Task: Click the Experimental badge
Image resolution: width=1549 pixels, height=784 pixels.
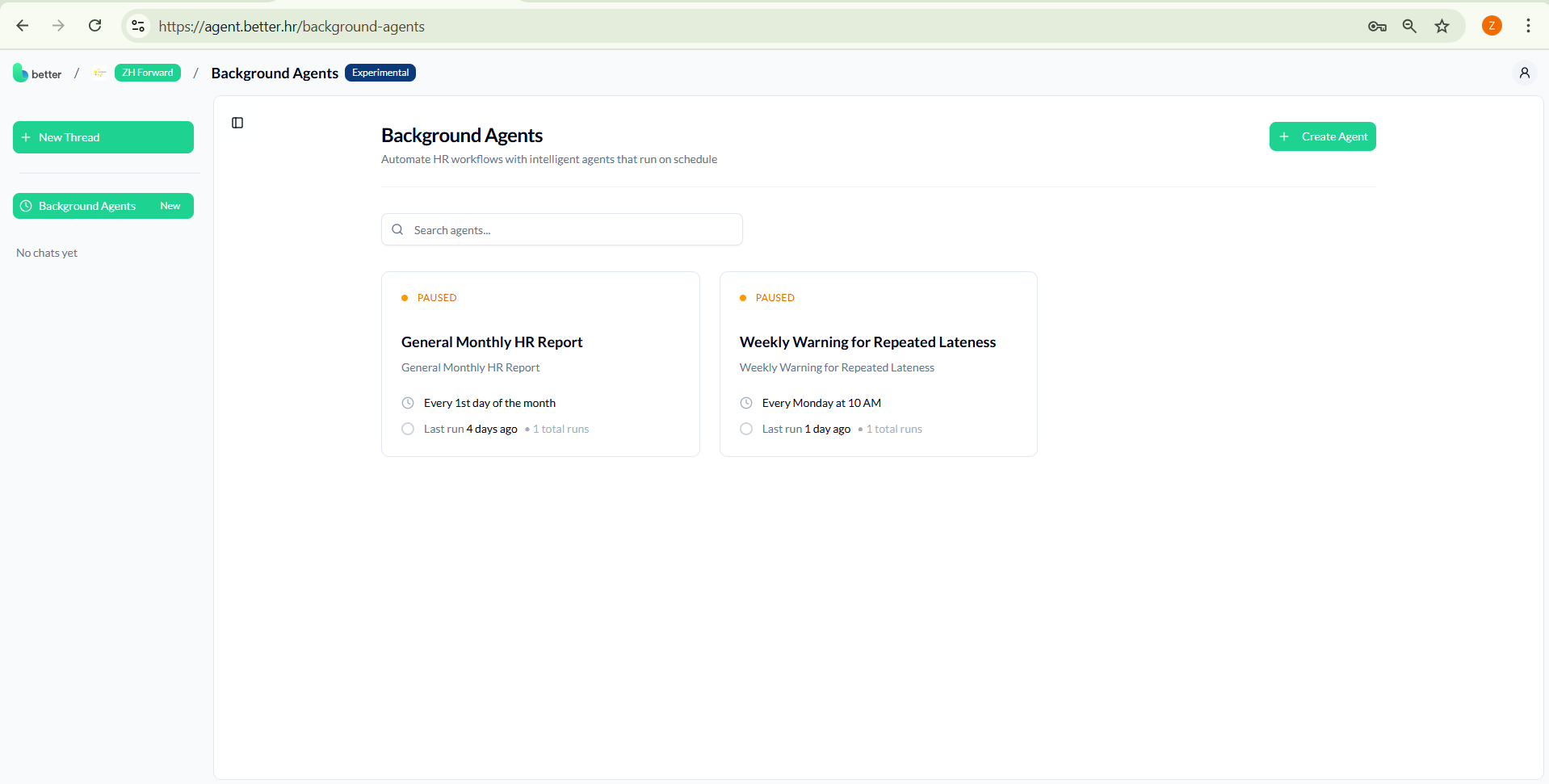Action: tap(380, 73)
